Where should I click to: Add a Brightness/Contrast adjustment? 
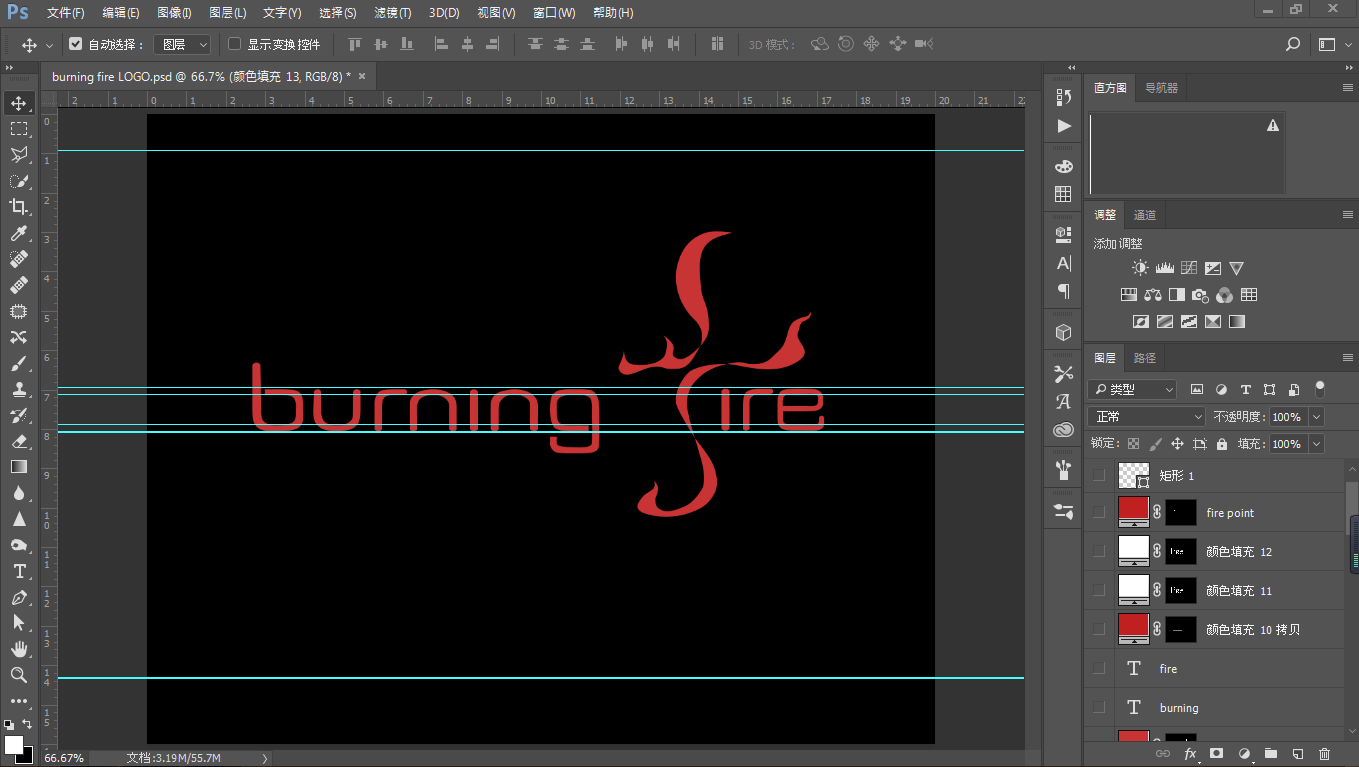pos(1140,268)
